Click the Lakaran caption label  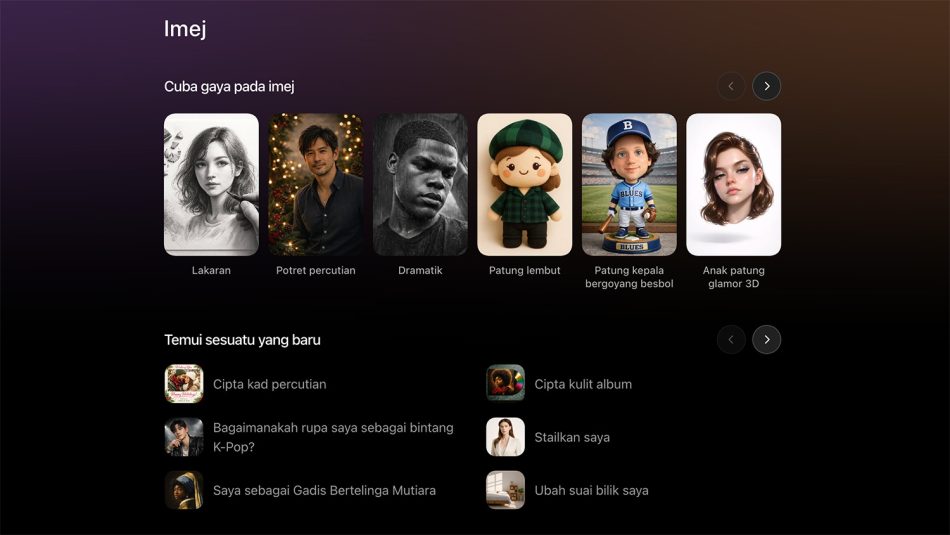coord(211,270)
